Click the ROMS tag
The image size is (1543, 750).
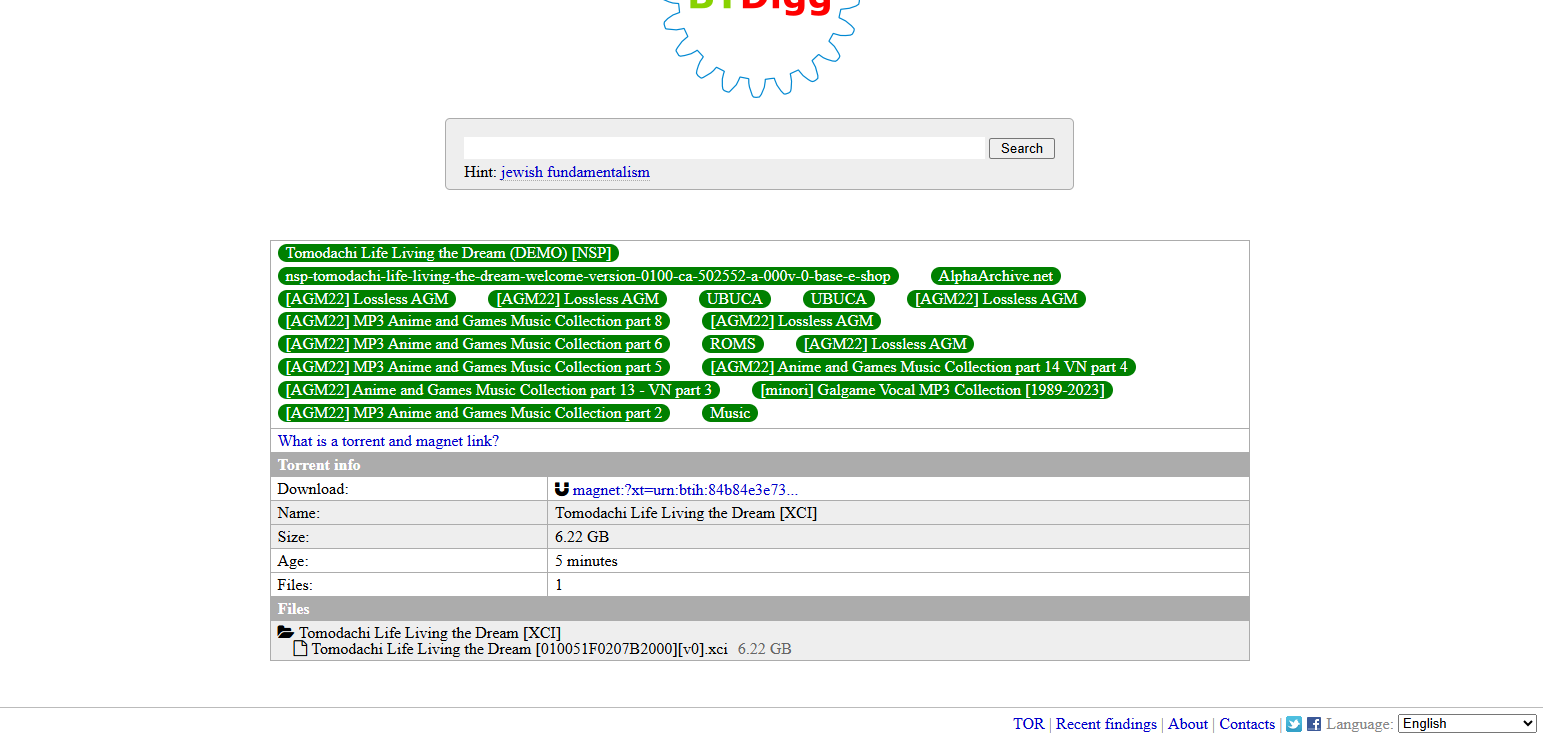click(x=733, y=344)
